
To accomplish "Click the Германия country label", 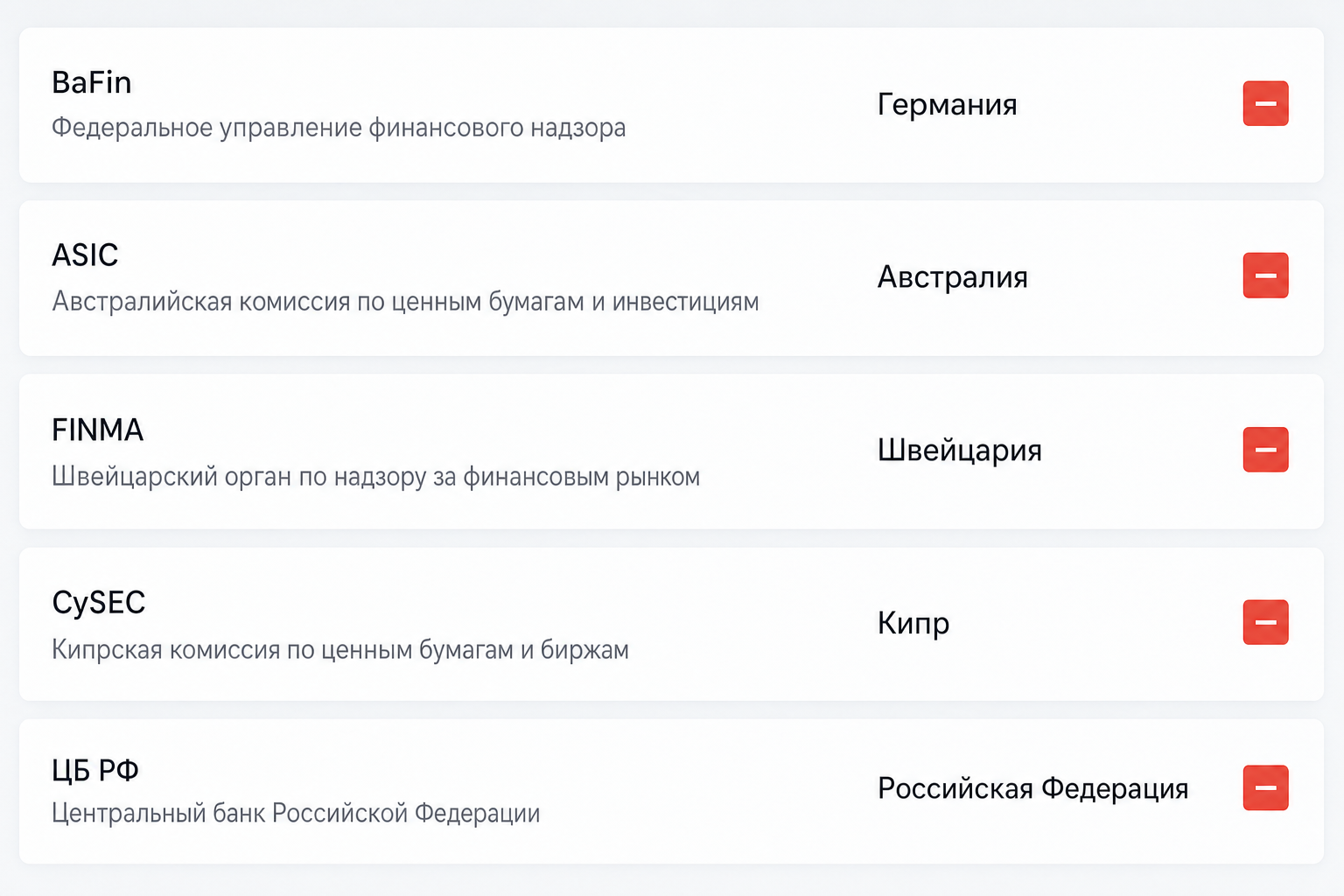I will tap(948, 105).
